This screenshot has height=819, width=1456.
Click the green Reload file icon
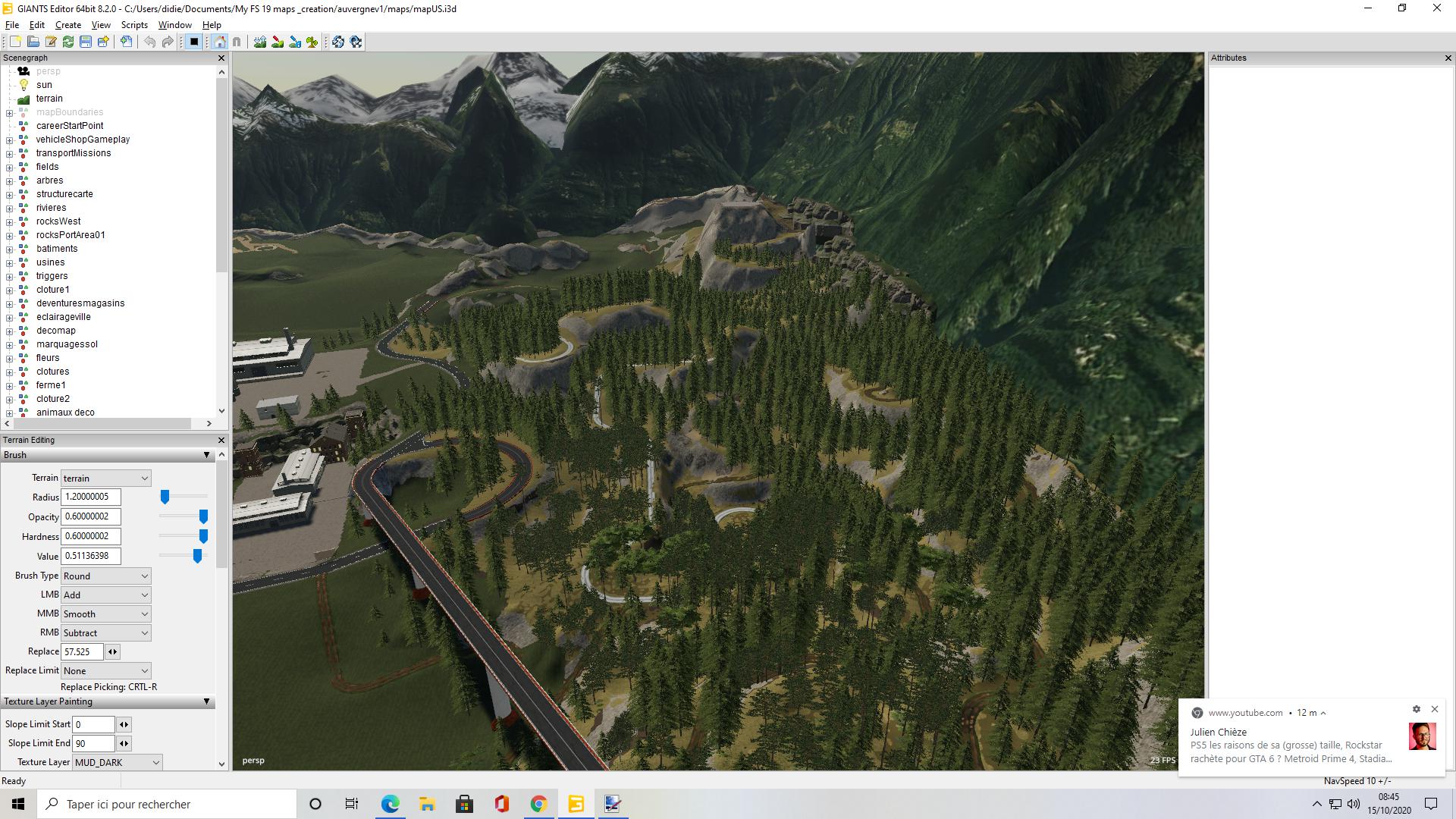[x=68, y=42]
